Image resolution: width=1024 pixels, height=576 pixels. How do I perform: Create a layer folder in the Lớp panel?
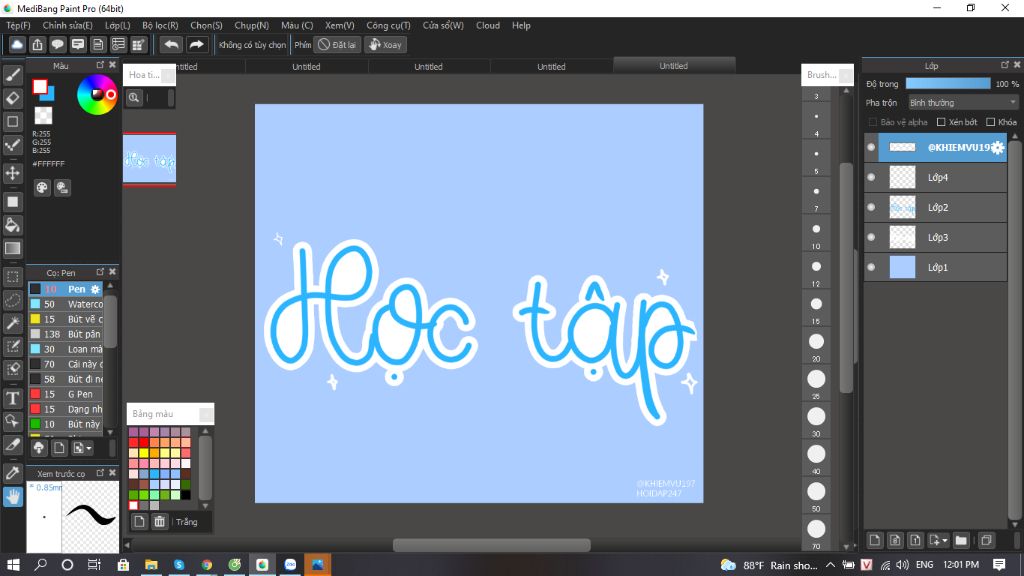coord(961,540)
